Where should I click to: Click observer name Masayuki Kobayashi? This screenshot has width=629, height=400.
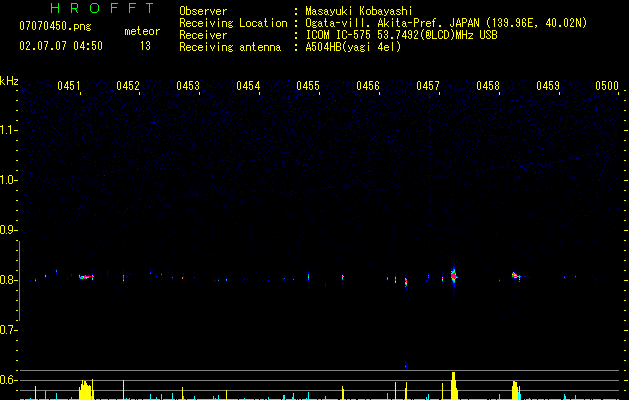[359, 11]
